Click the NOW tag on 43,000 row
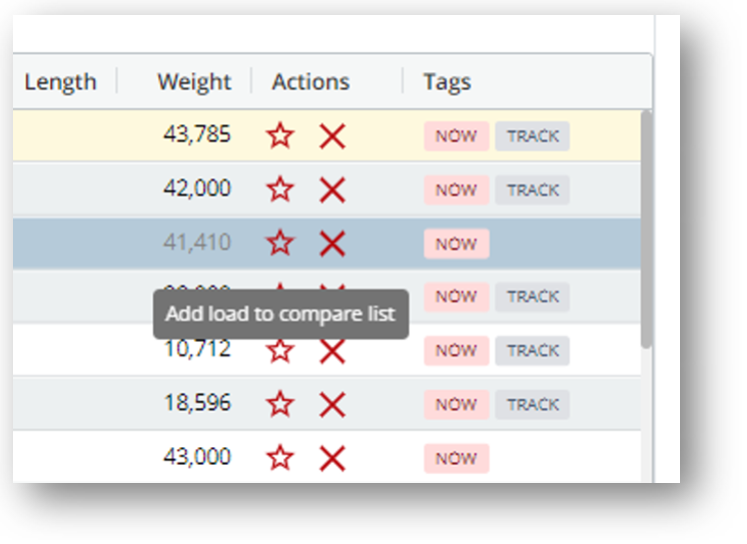This screenshot has width=747, height=544. (x=456, y=458)
